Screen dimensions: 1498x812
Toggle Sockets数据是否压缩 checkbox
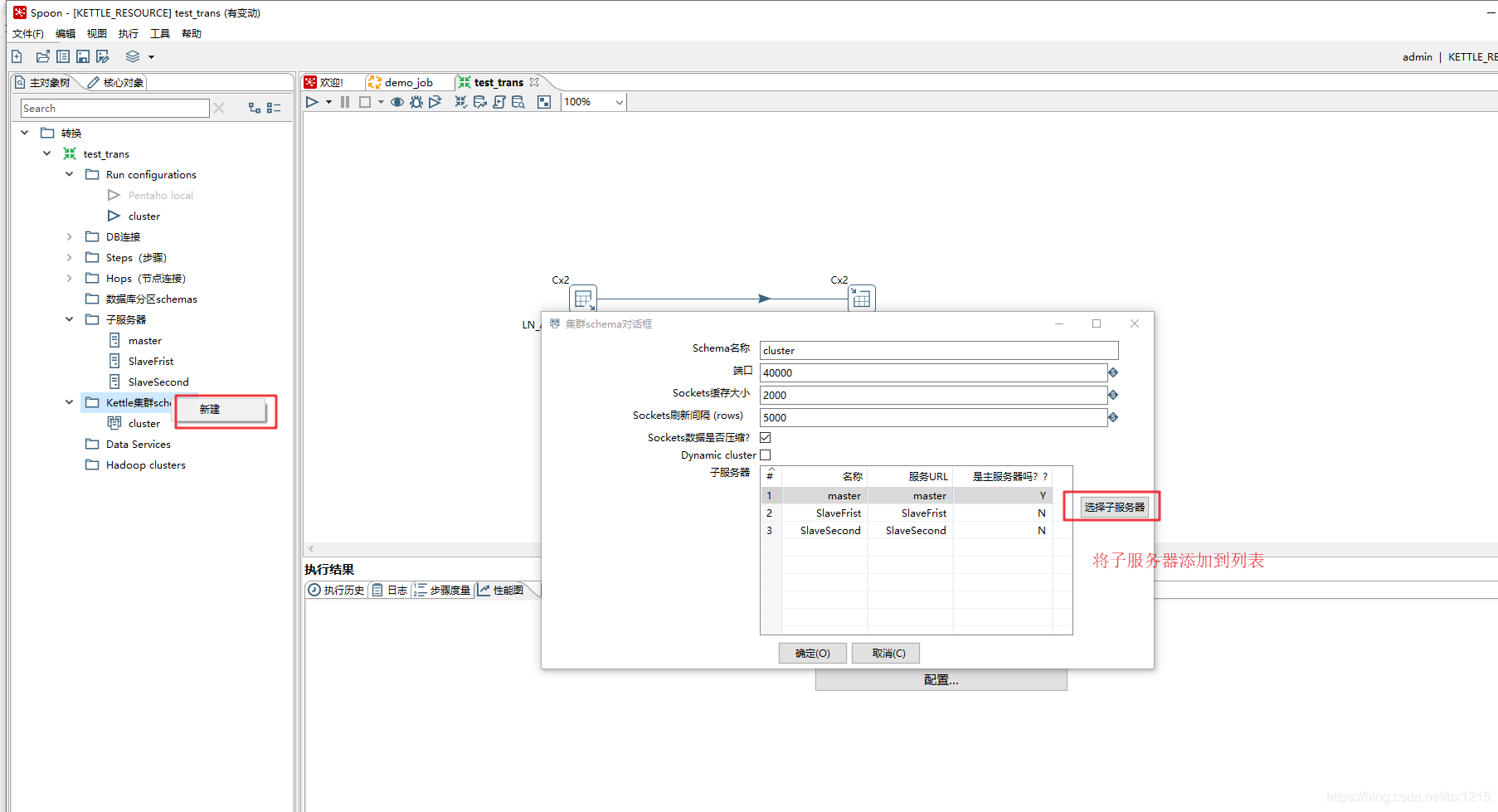(x=766, y=437)
